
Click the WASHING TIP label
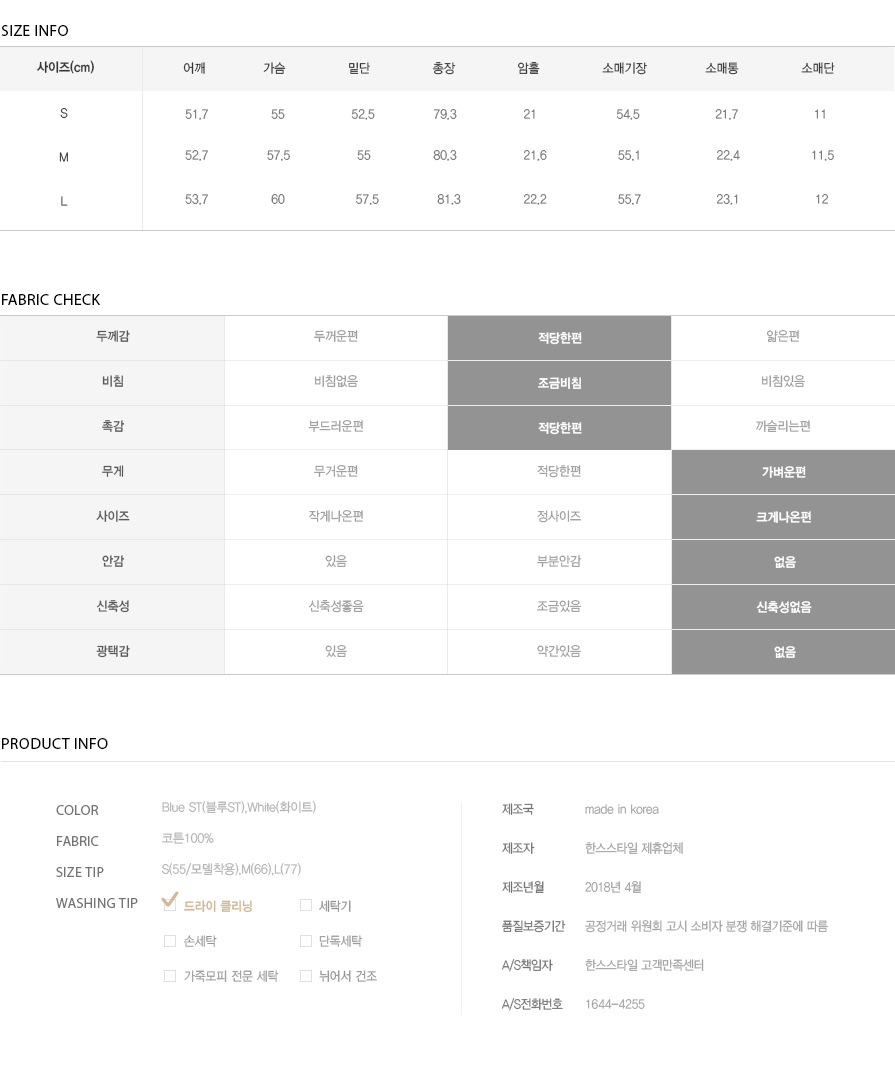tap(97, 903)
